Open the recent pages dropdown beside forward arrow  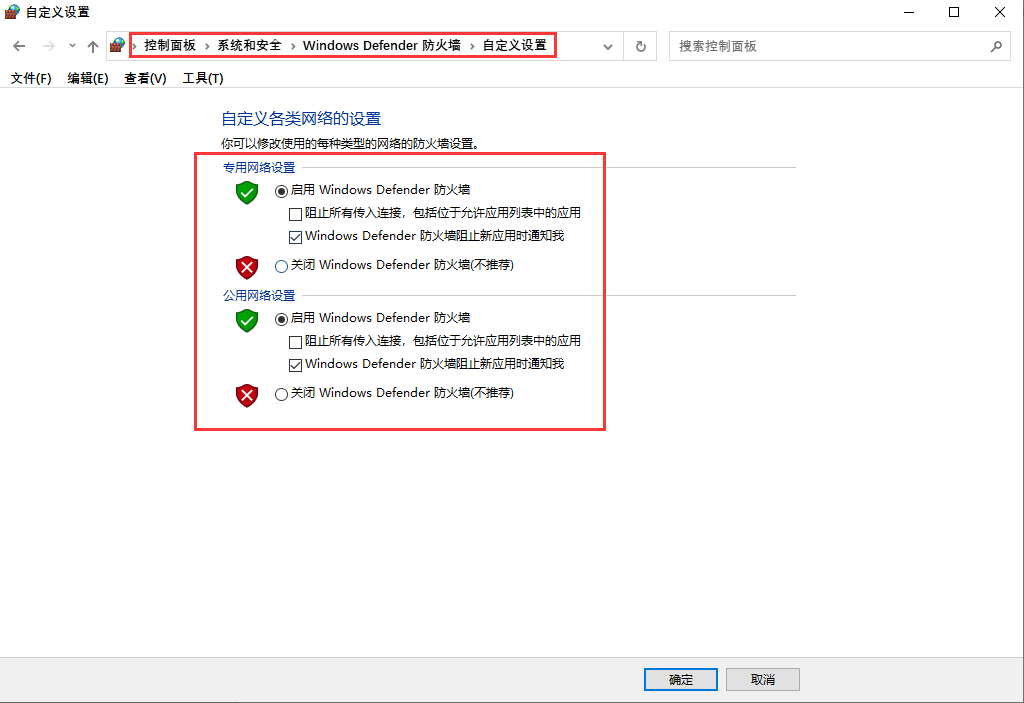pos(71,46)
